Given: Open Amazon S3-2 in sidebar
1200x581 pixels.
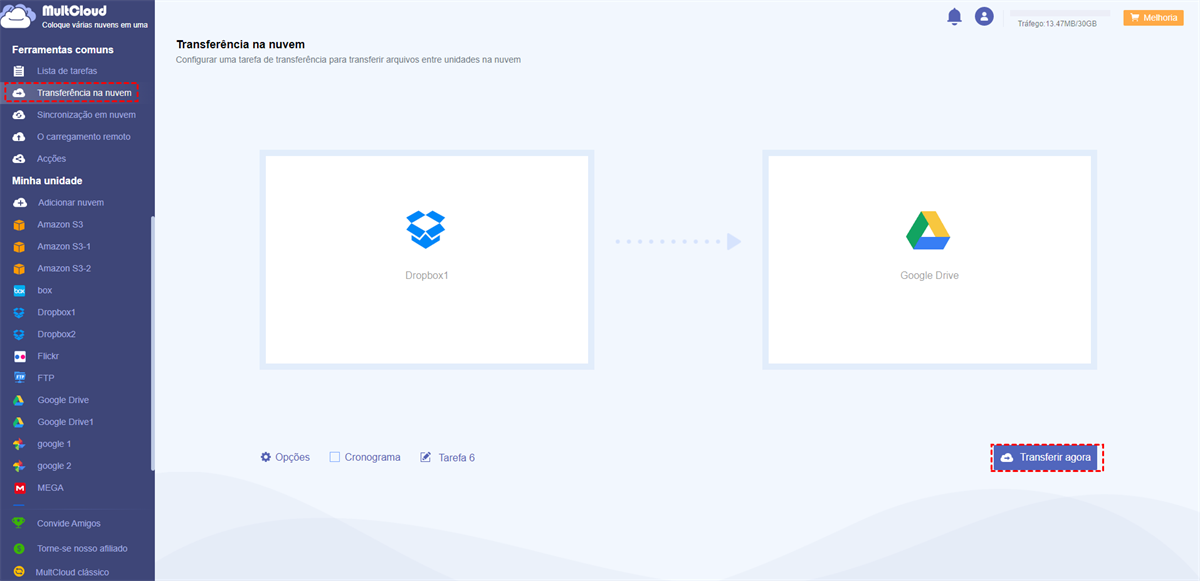Looking at the screenshot, I should coord(64,269).
